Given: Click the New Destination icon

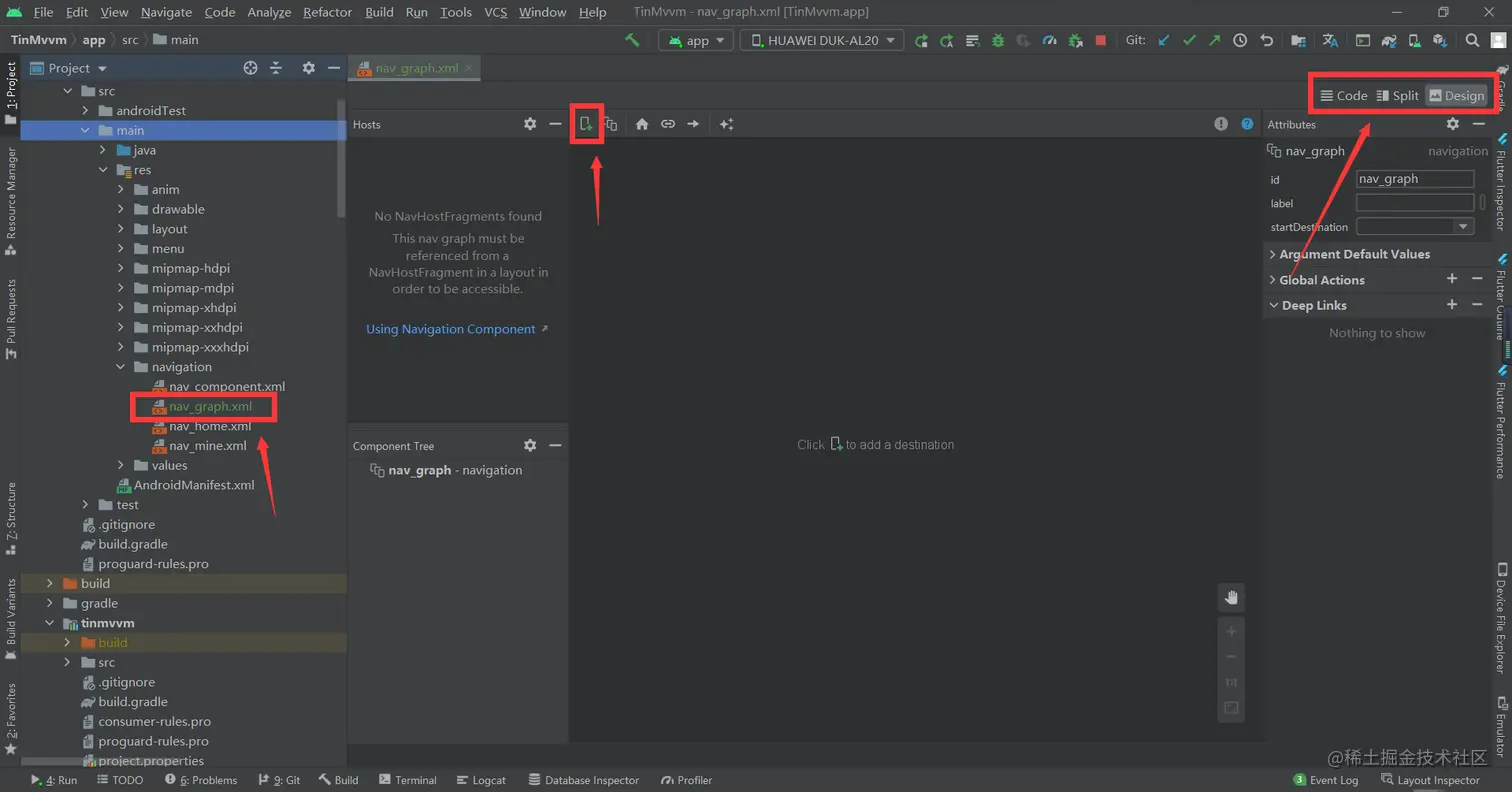Looking at the screenshot, I should click(587, 124).
